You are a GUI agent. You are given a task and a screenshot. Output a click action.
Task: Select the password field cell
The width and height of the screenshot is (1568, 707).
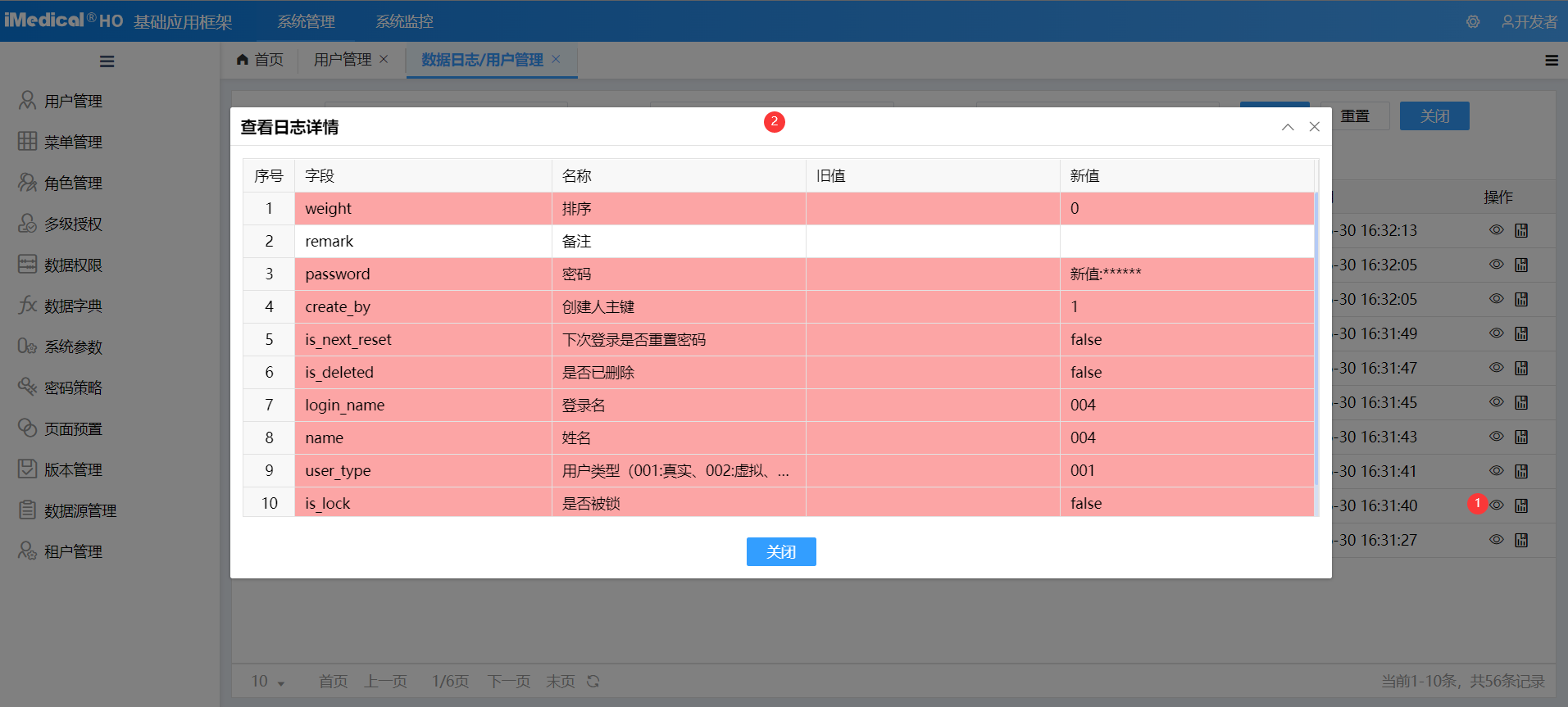(x=423, y=274)
